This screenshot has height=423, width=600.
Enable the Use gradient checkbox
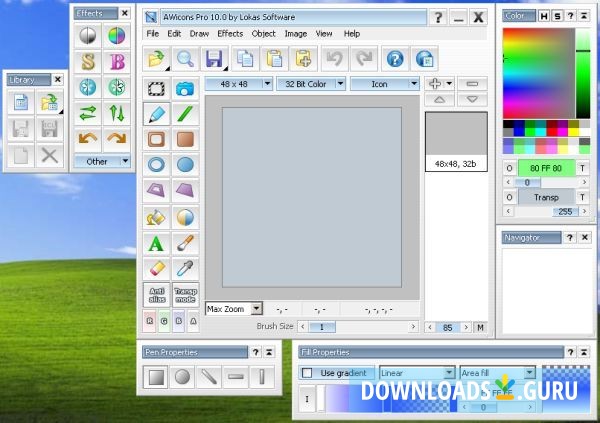308,373
